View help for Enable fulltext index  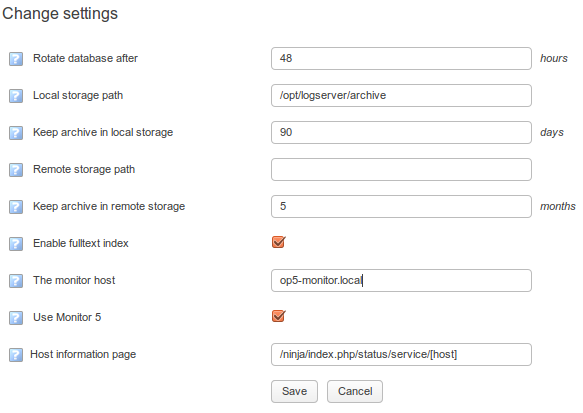[x=16, y=244]
